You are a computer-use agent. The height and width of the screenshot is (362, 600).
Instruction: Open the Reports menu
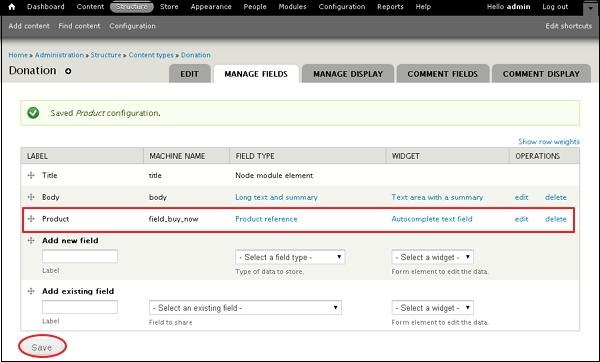tap(390, 7)
